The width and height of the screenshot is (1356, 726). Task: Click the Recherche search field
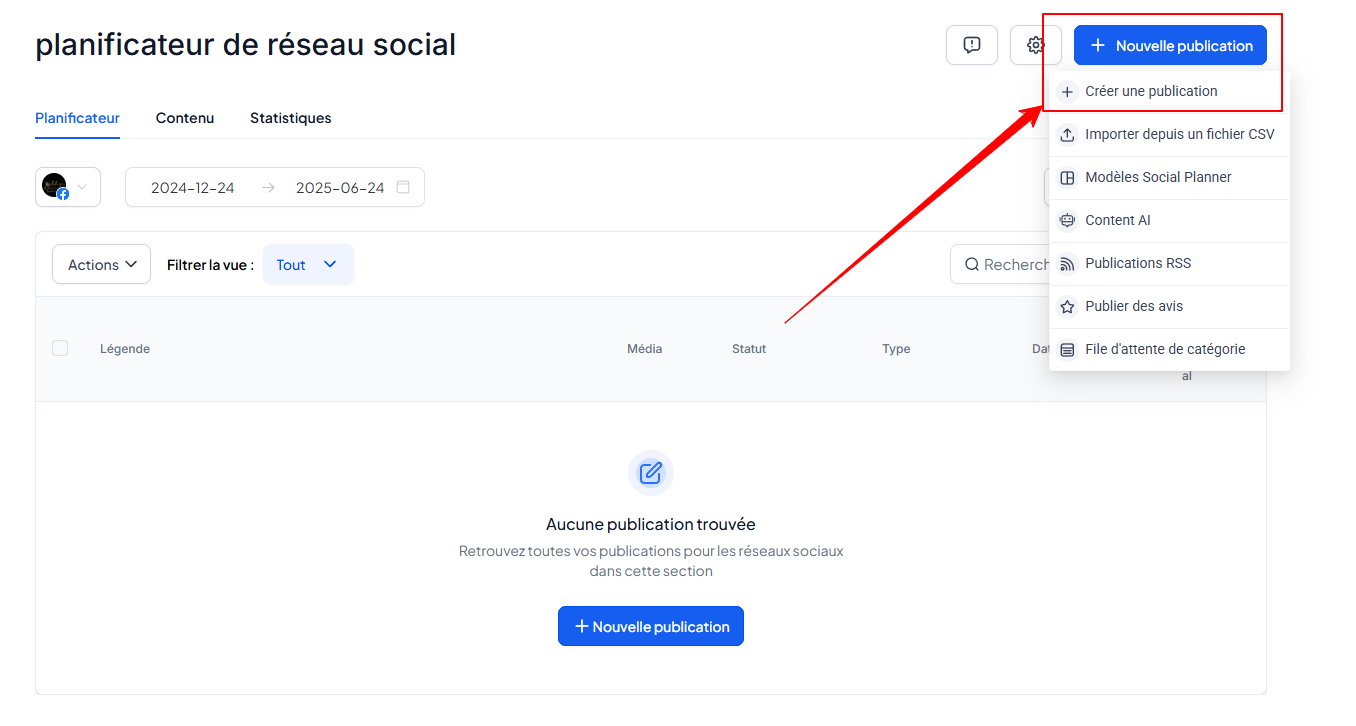[x=1000, y=265]
